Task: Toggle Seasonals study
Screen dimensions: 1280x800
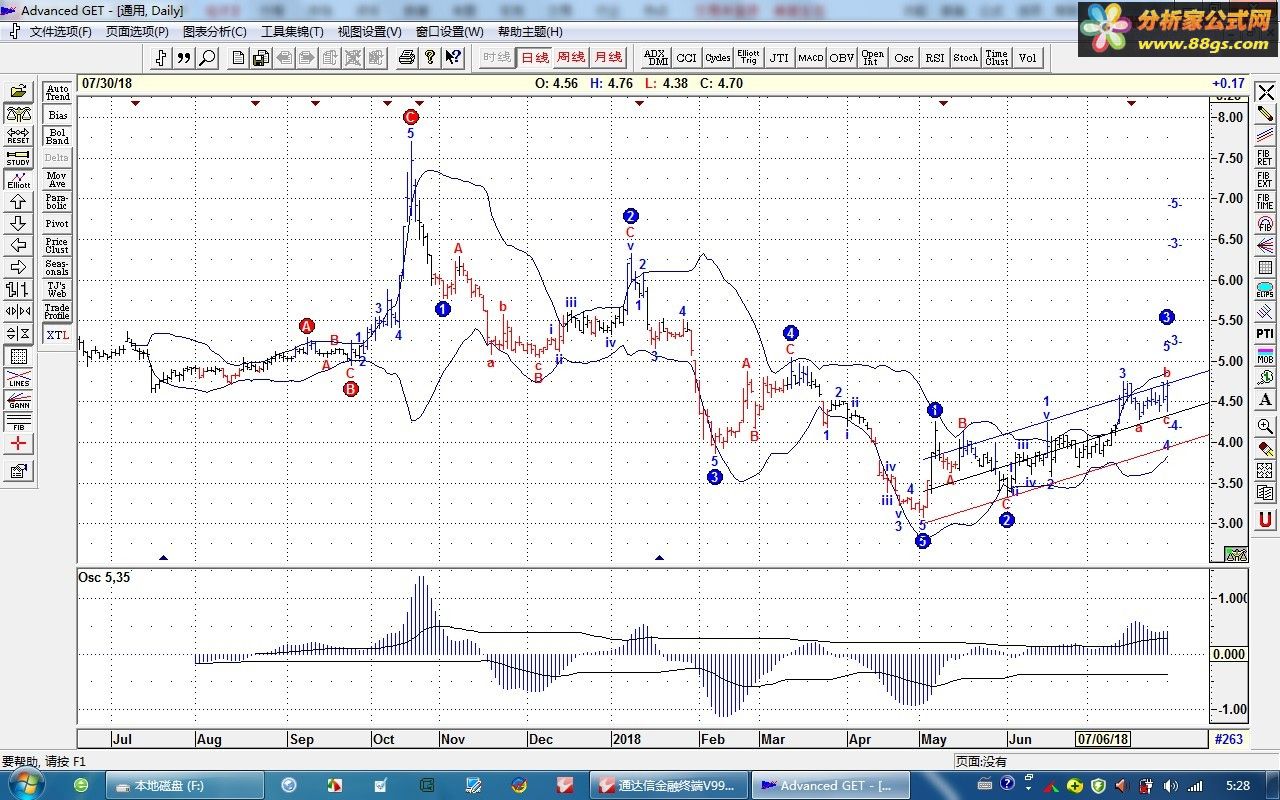Action: pyautogui.click(x=57, y=267)
